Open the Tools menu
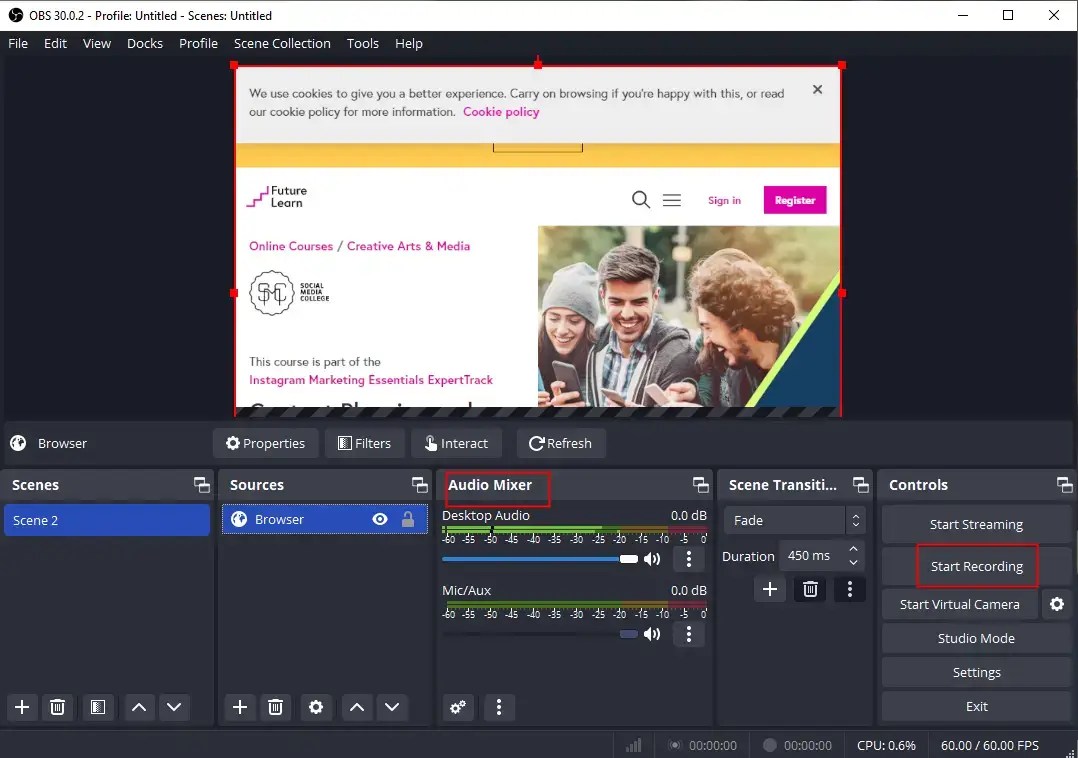 point(362,43)
